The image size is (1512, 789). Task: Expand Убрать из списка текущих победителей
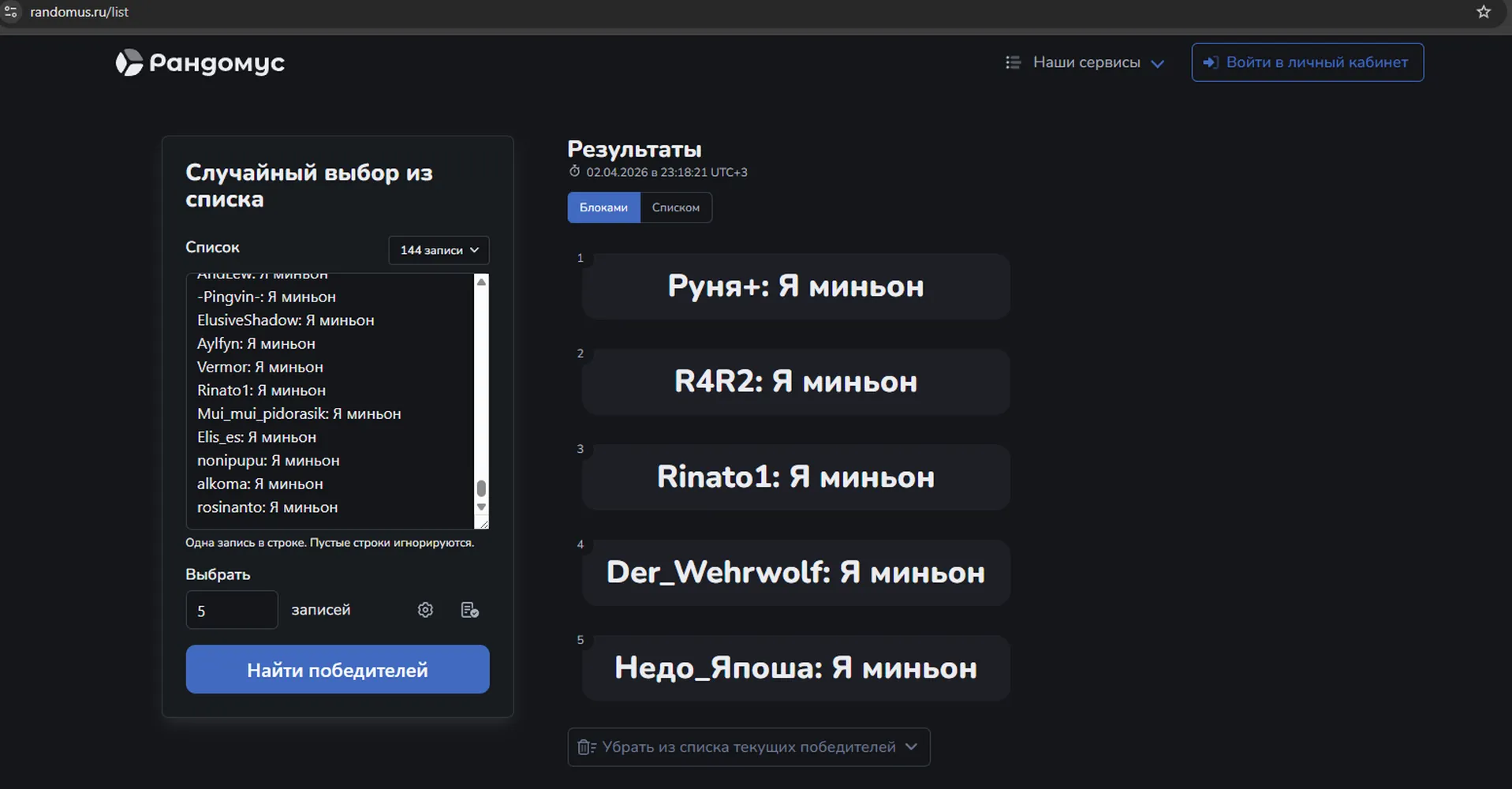click(x=749, y=747)
